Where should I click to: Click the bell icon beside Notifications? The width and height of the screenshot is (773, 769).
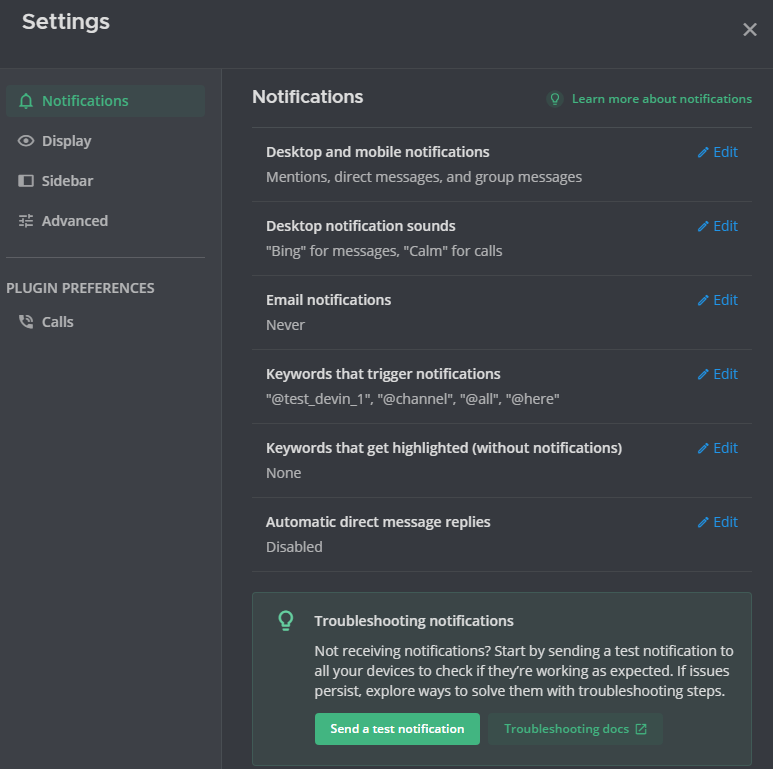click(26, 101)
